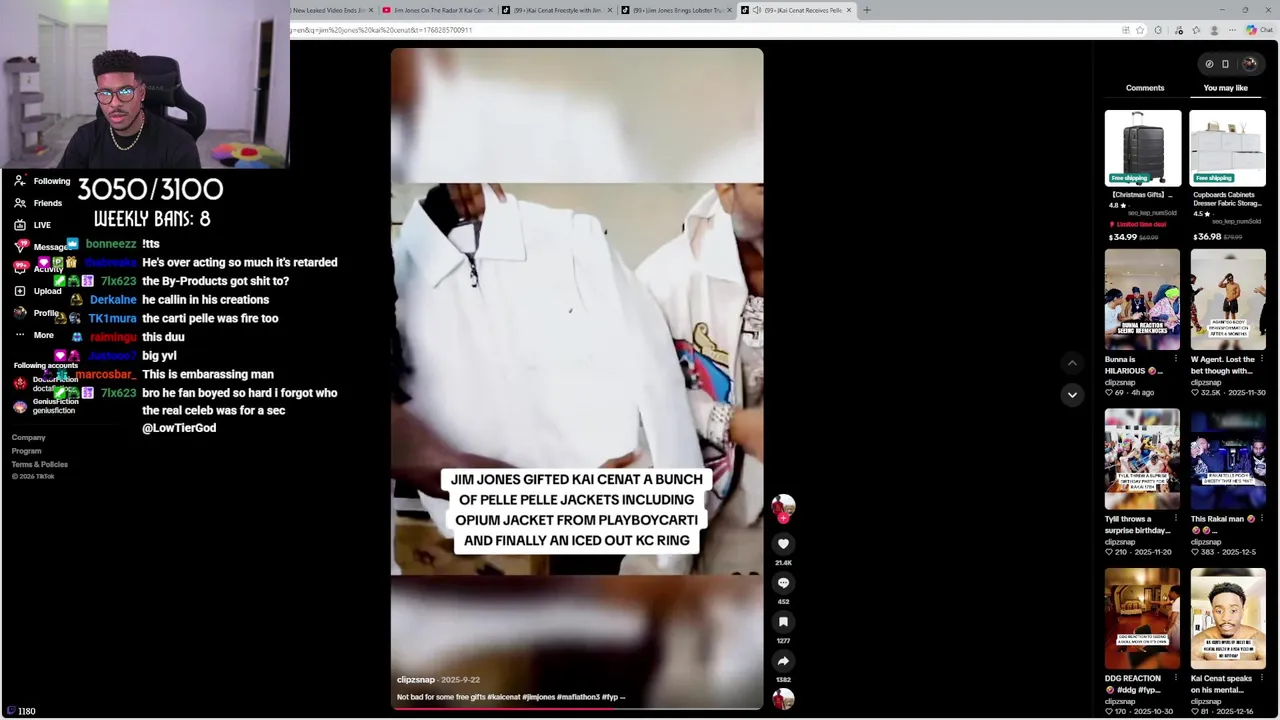Open the profile avatar at top right

pyautogui.click(x=1249, y=64)
